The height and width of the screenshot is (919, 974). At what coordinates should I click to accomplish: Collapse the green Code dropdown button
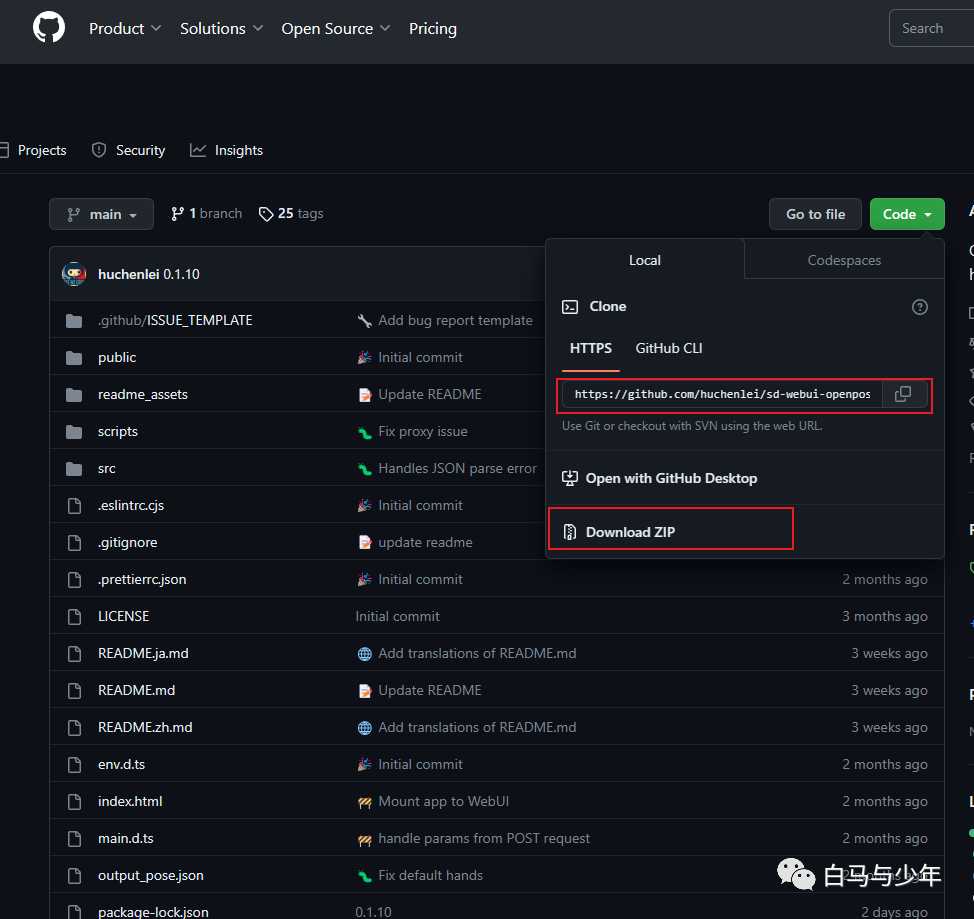907,214
